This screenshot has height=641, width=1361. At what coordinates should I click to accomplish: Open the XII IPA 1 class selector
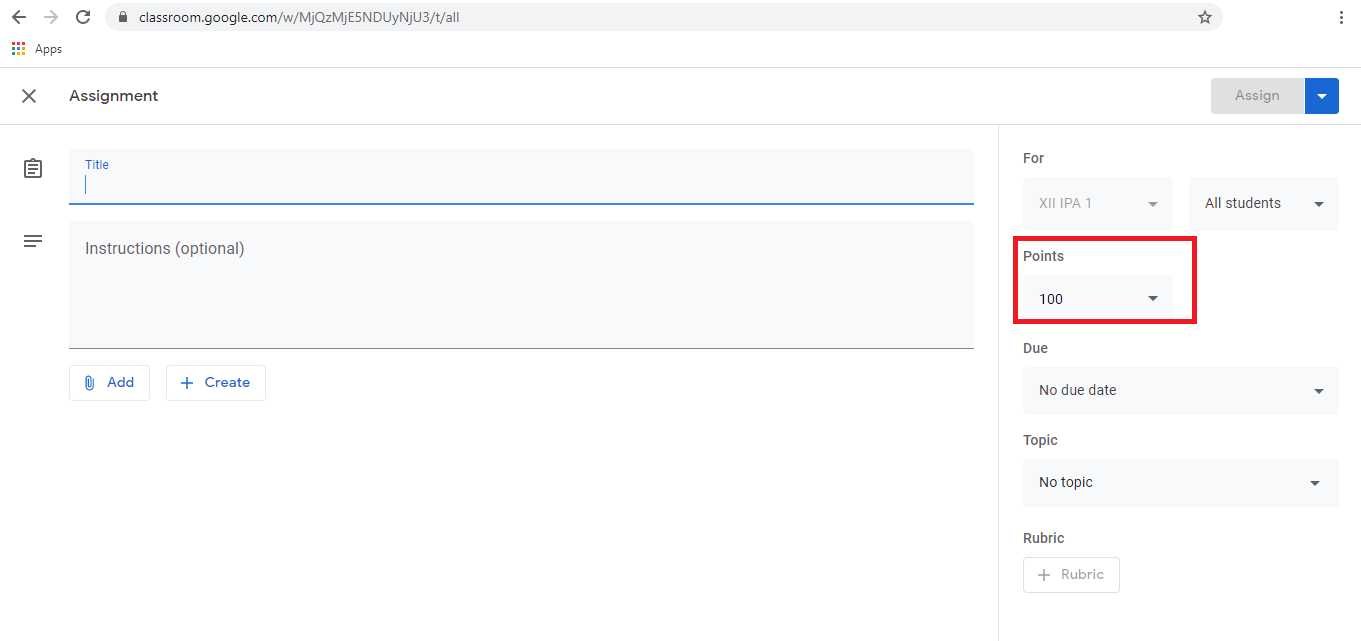(x=1097, y=203)
